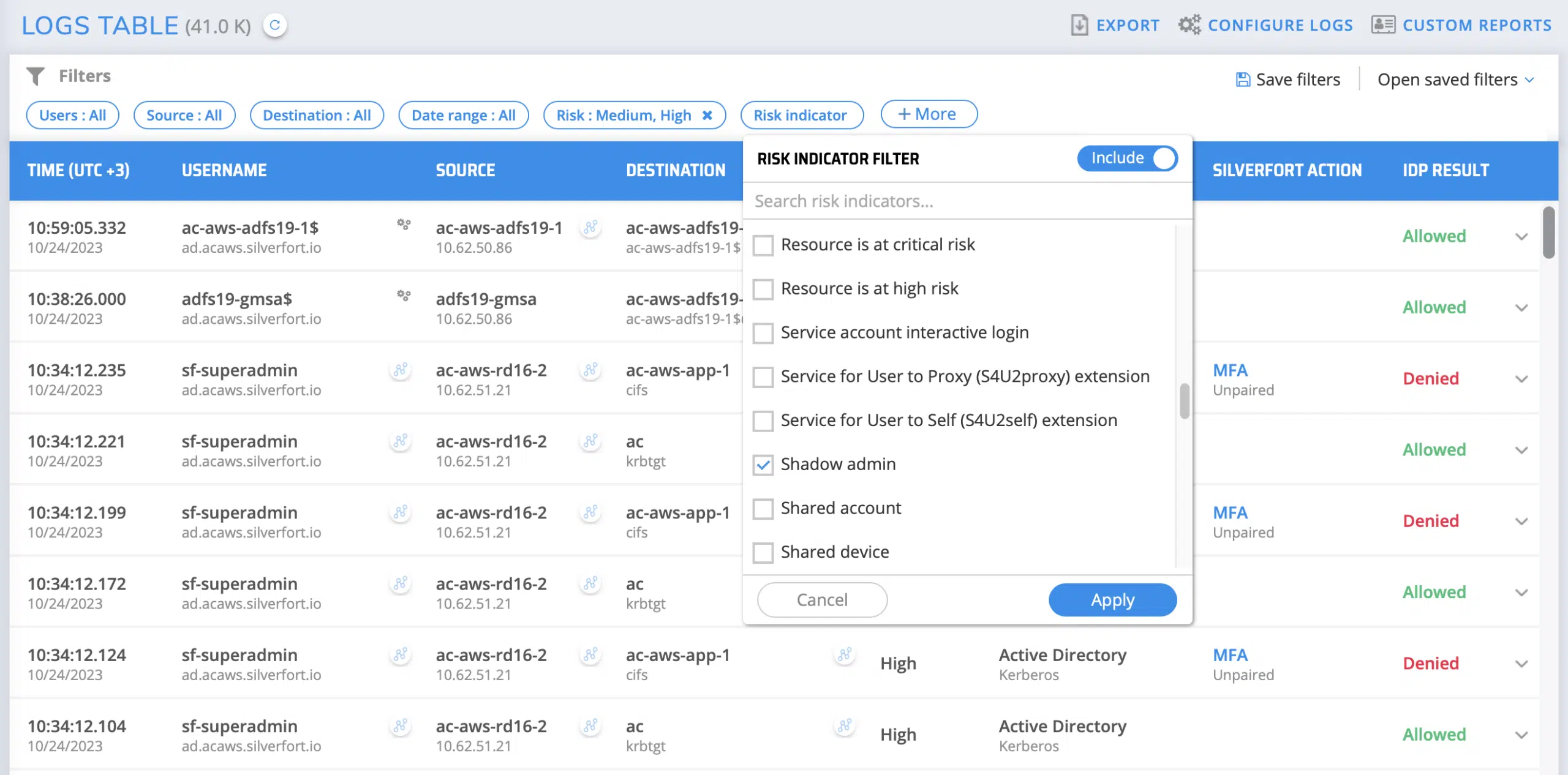Click the funnel Filters icon
The image size is (1568, 775).
[36, 76]
